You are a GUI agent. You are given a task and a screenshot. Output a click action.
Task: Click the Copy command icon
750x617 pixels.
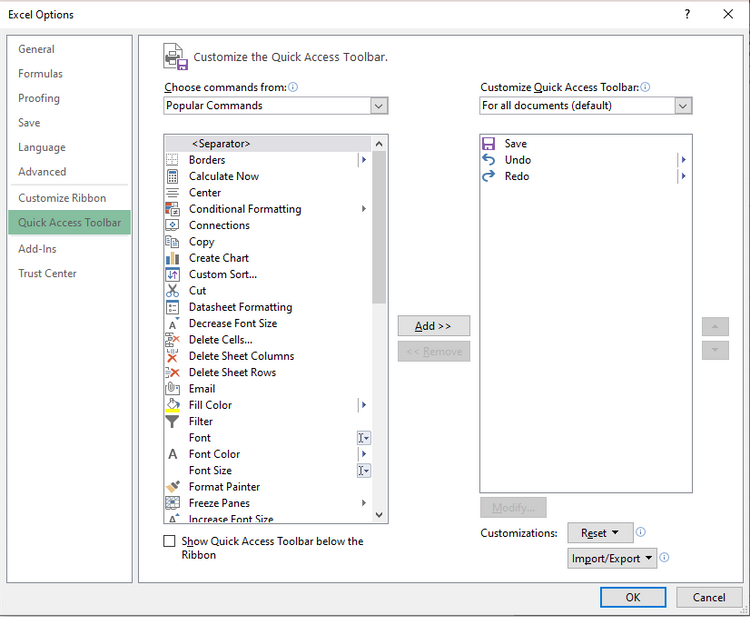(x=172, y=242)
